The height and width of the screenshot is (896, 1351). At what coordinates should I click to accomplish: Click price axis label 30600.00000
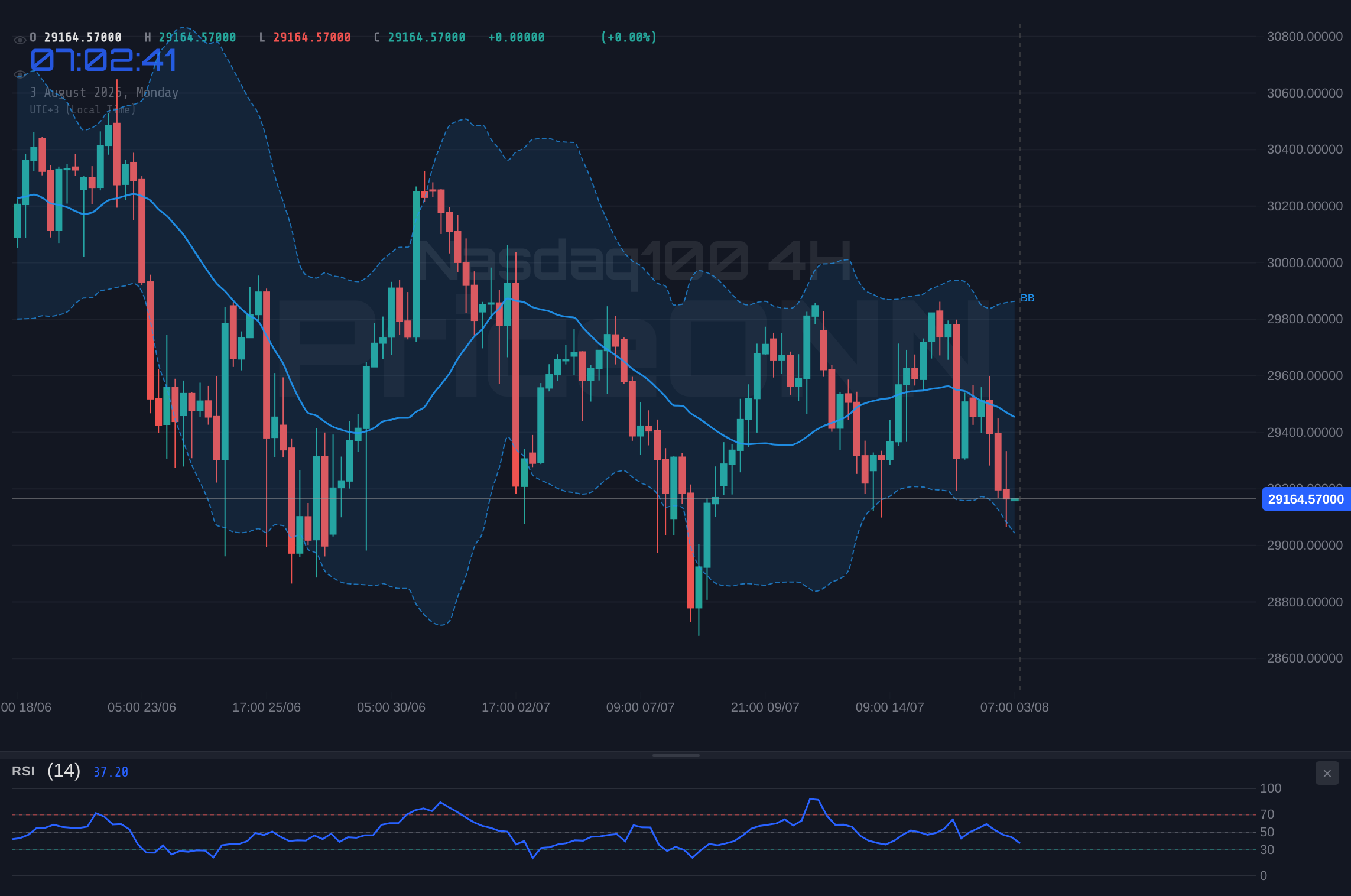pyautogui.click(x=1305, y=93)
